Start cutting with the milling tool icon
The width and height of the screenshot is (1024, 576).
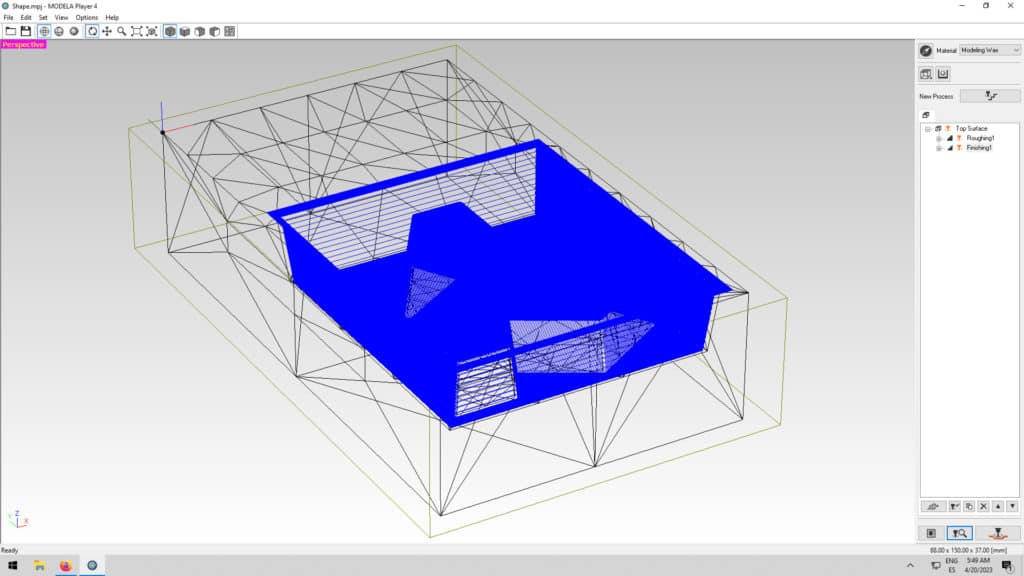(x=997, y=533)
